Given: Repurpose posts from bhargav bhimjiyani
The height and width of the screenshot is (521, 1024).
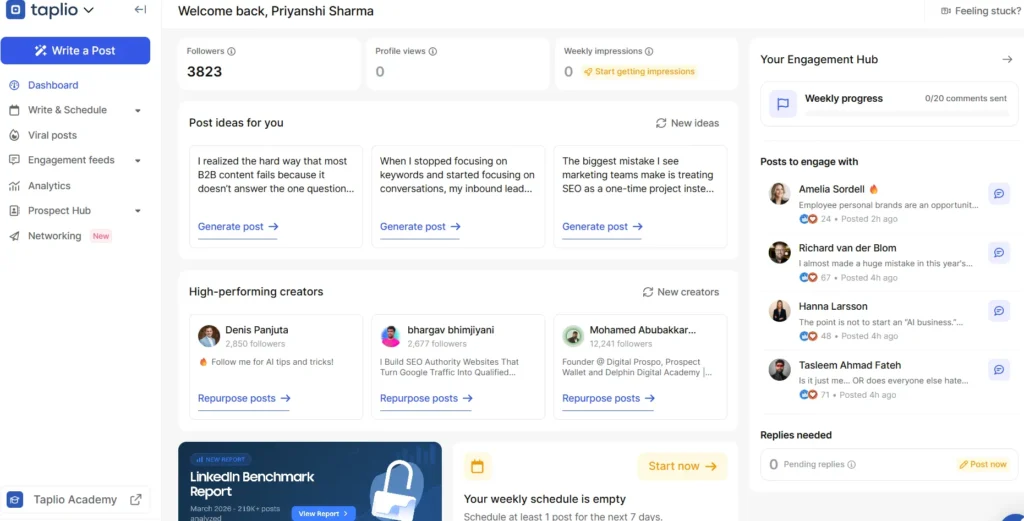Looking at the screenshot, I should tap(426, 398).
